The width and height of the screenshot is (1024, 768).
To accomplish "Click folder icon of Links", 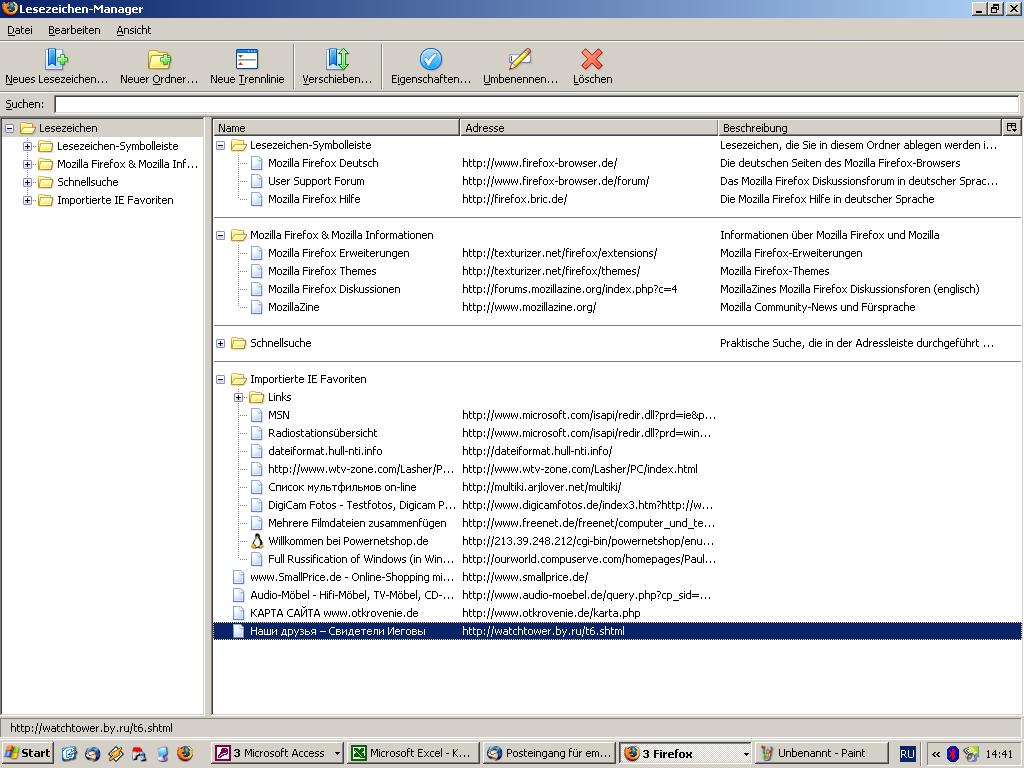I will (257, 397).
